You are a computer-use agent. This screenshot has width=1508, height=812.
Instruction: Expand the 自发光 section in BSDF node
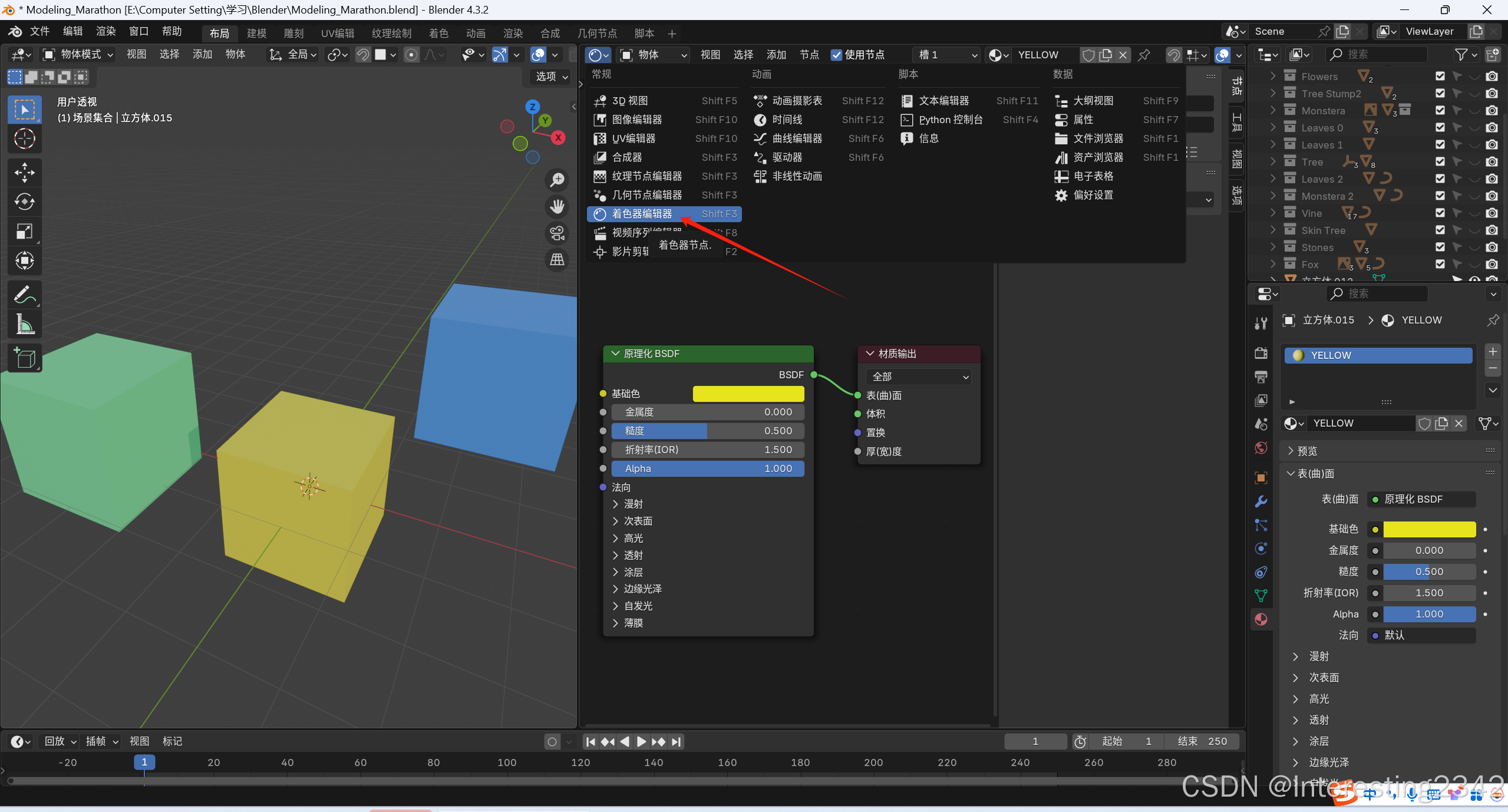coord(638,606)
